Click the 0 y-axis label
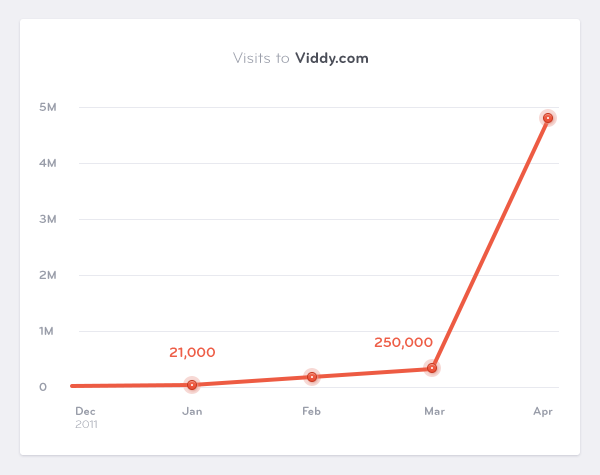This screenshot has height=475, width=600. point(43,387)
